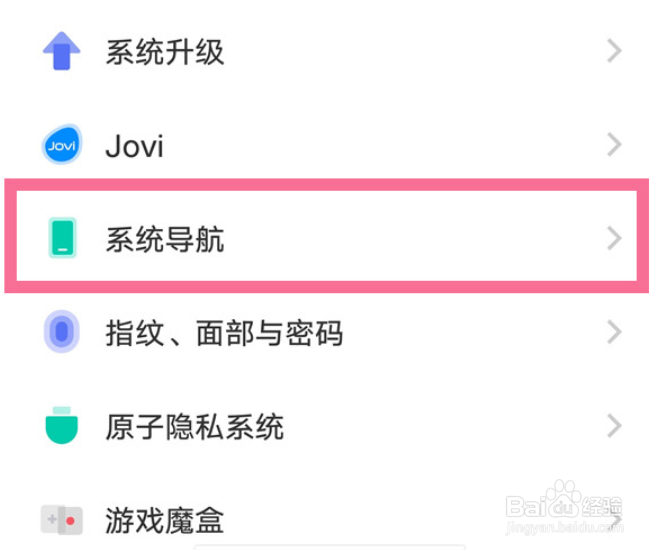Expand Jovi settings using right chevron
The height and width of the screenshot is (550, 659).
point(615,145)
